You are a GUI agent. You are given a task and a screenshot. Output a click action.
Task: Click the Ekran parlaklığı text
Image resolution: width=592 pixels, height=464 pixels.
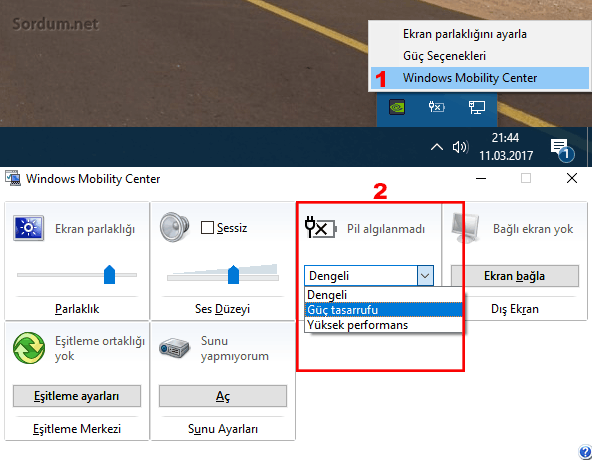click(x=95, y=229)
